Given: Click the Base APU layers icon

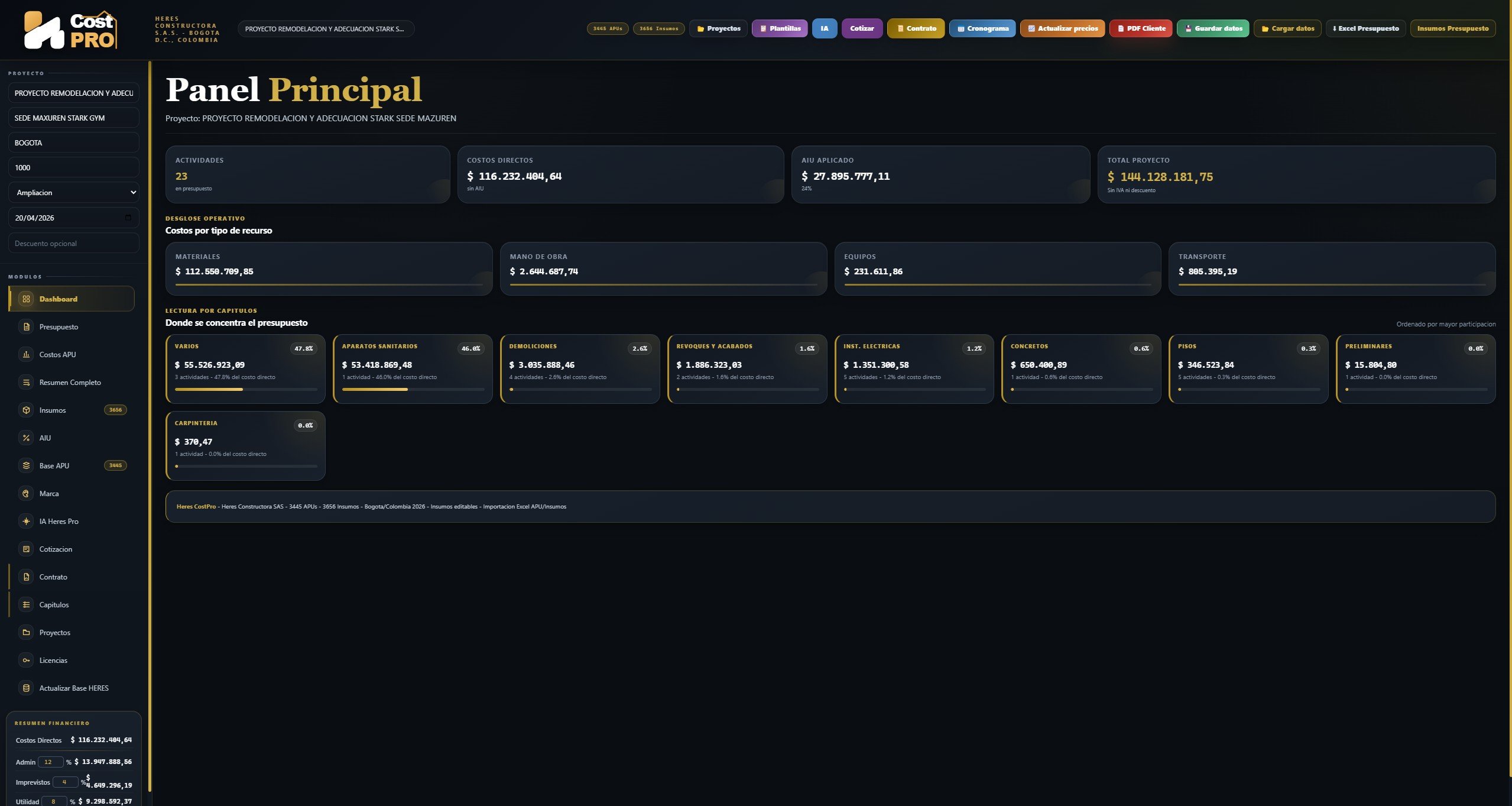Looking at the screenshot, I should tap(26, 466).
